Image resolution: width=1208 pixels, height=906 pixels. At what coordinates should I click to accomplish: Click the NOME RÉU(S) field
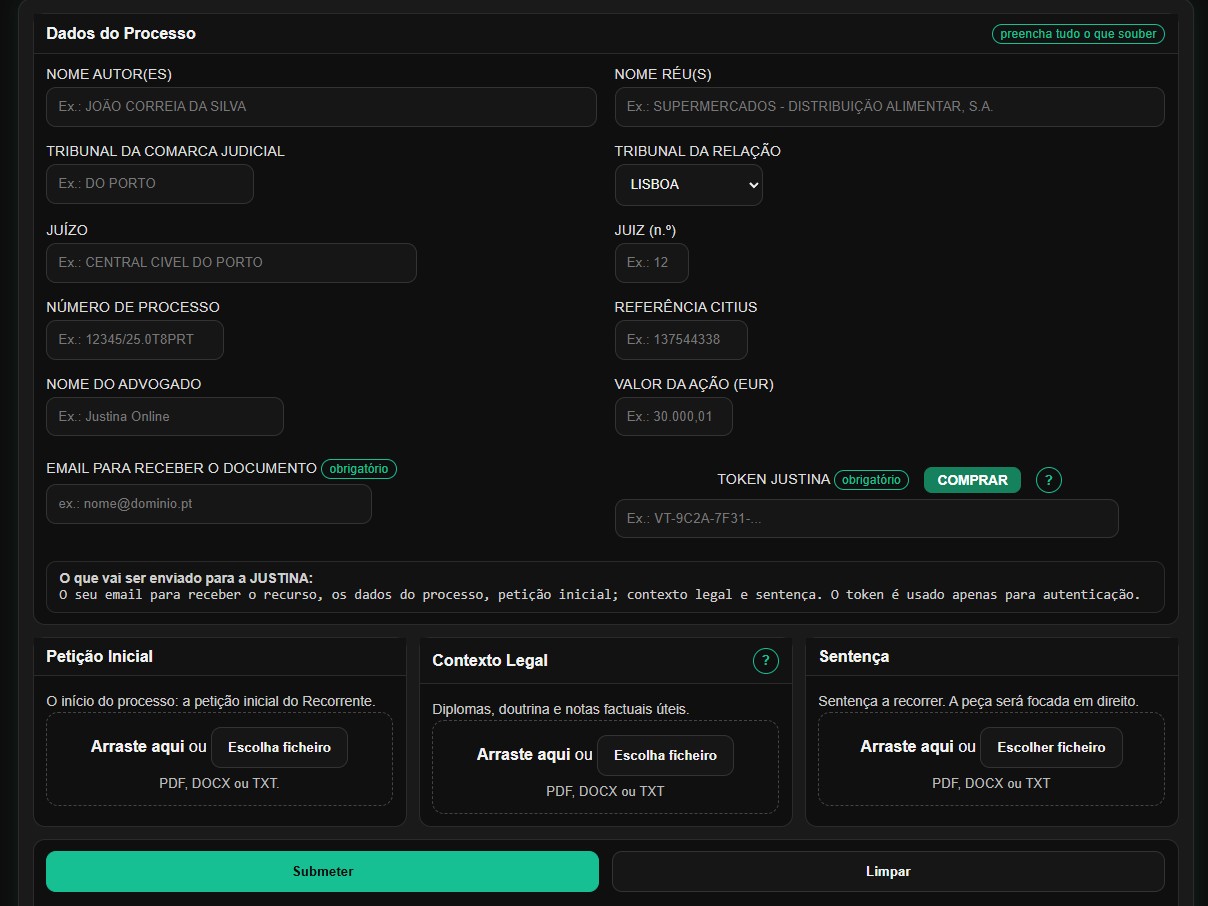889,107
